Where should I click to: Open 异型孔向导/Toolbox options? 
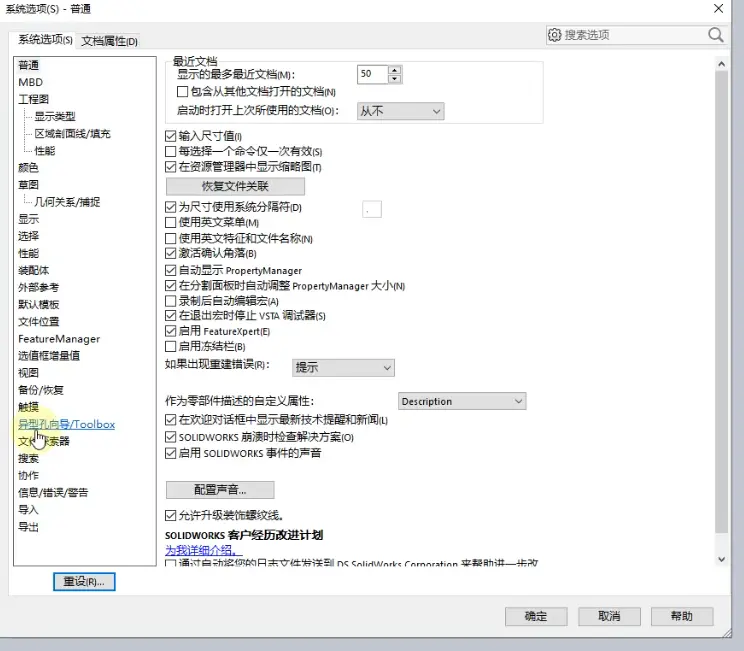[x=66, y=424]
